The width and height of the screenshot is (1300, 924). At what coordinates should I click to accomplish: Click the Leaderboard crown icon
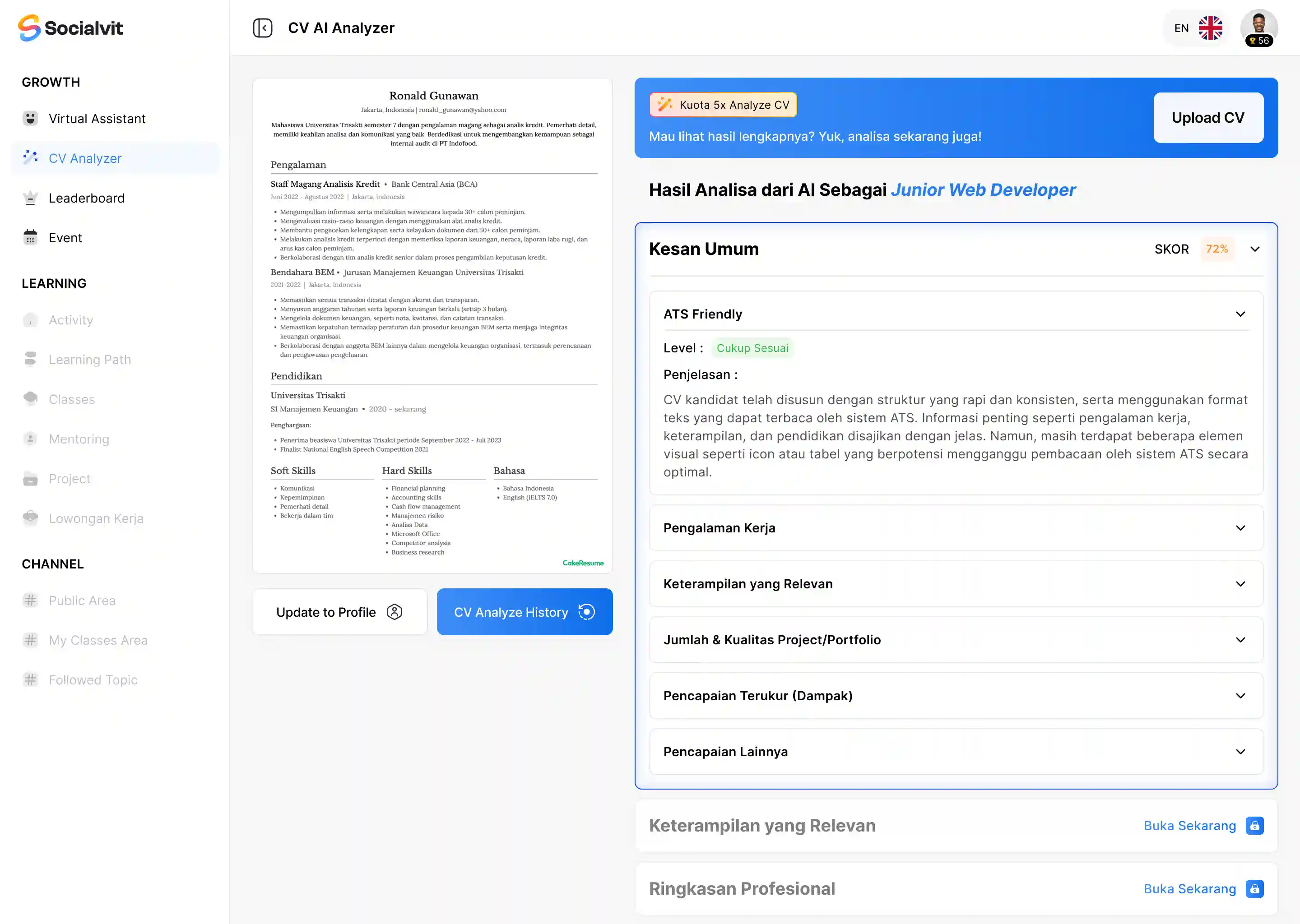point(31,198)
